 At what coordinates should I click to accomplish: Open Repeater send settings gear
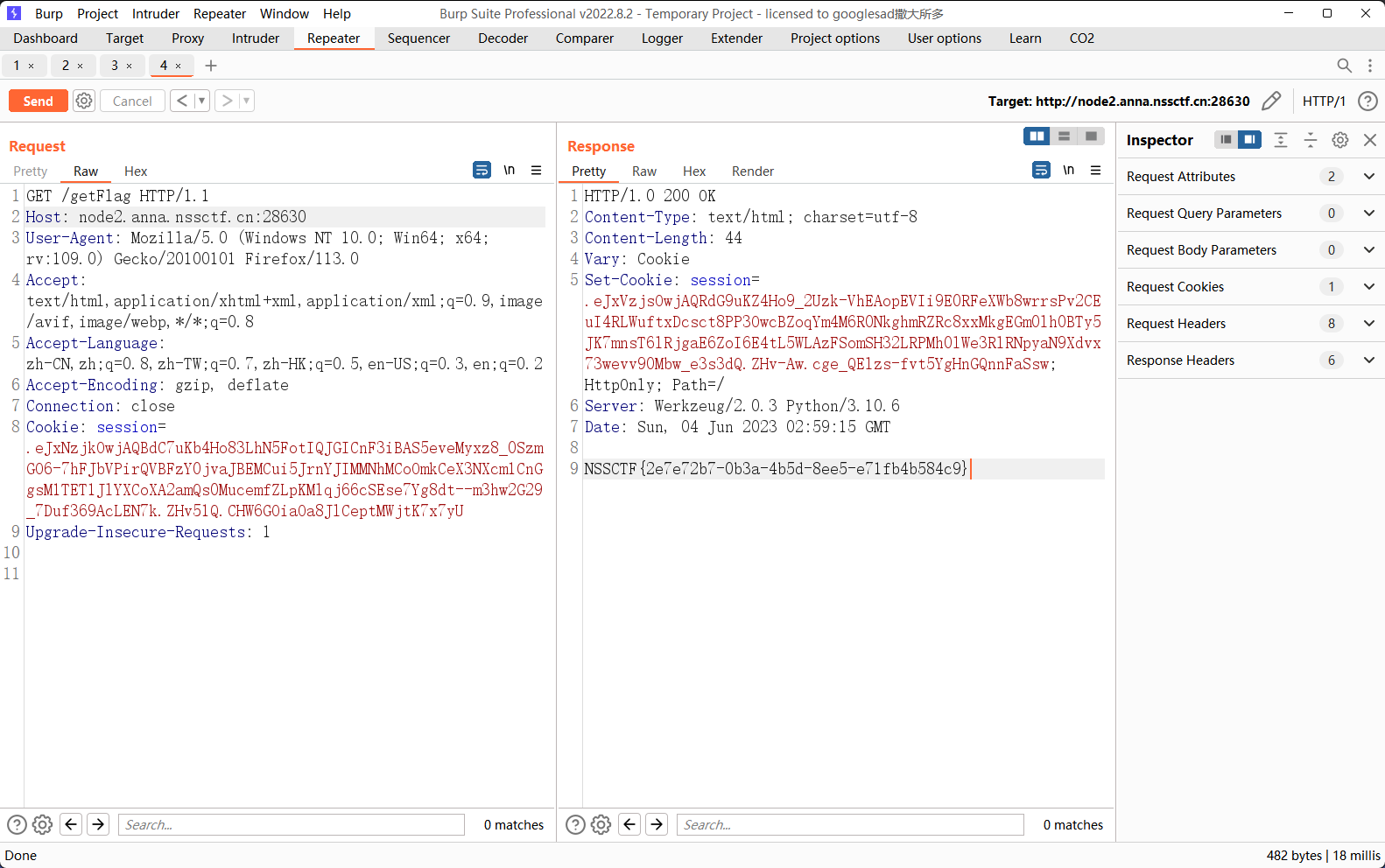pyautogui.click(x=84, y=101)
